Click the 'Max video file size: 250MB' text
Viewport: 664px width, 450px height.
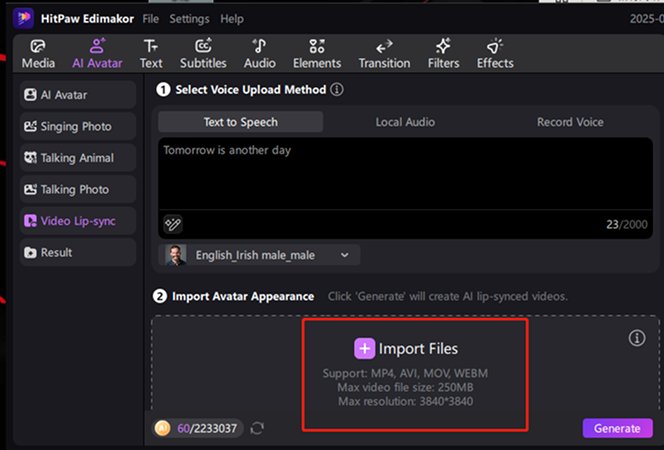coord(405,387)
